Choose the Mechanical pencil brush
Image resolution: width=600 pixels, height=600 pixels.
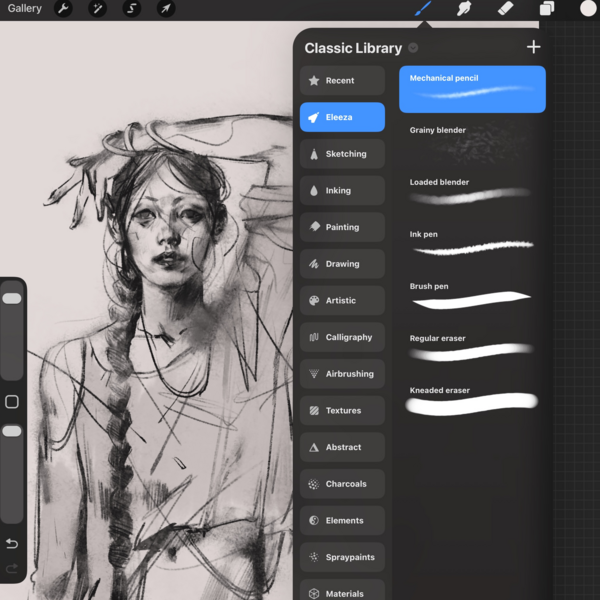(472, 89)
